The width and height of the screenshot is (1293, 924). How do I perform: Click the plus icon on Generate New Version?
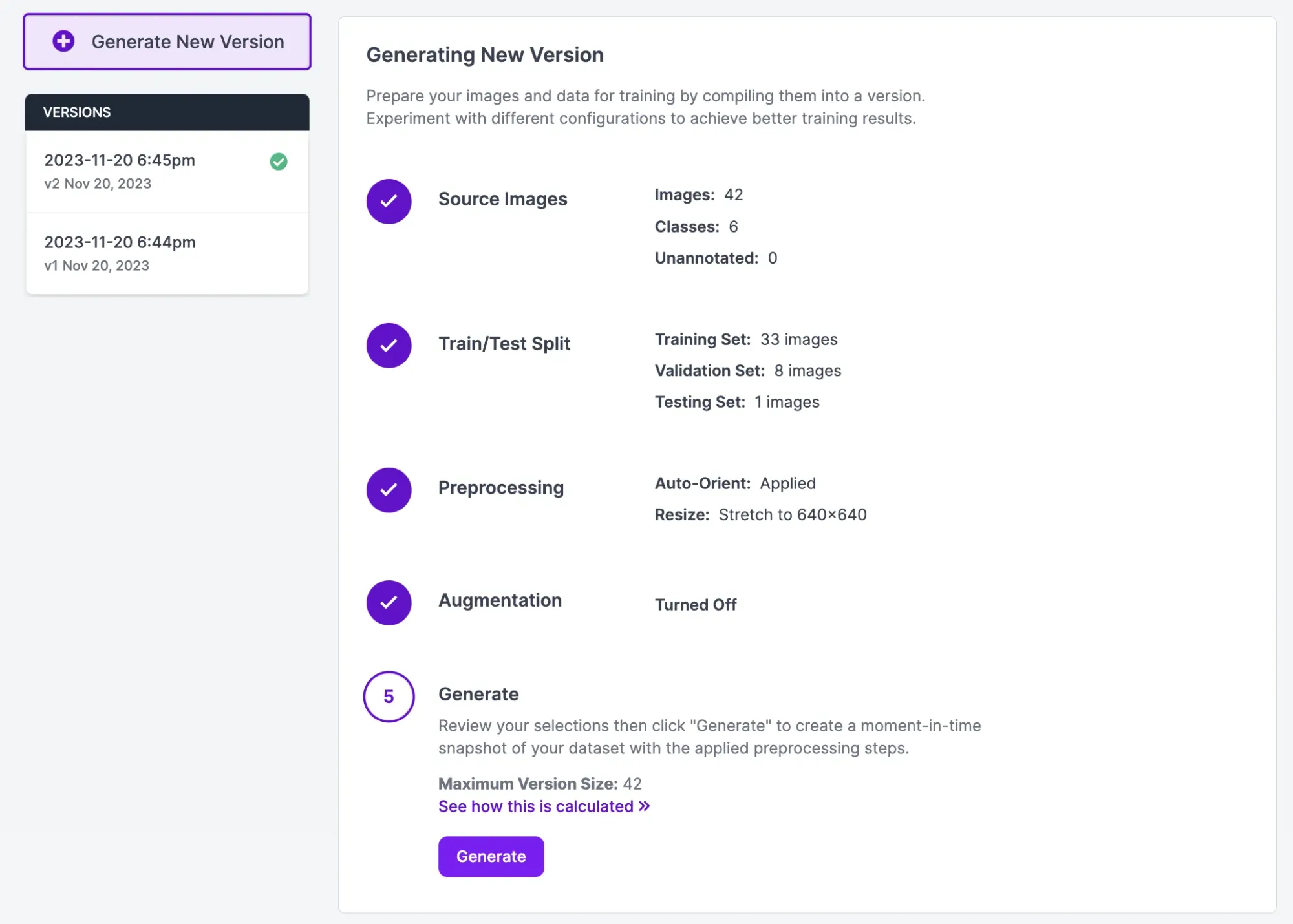(63, 41)
